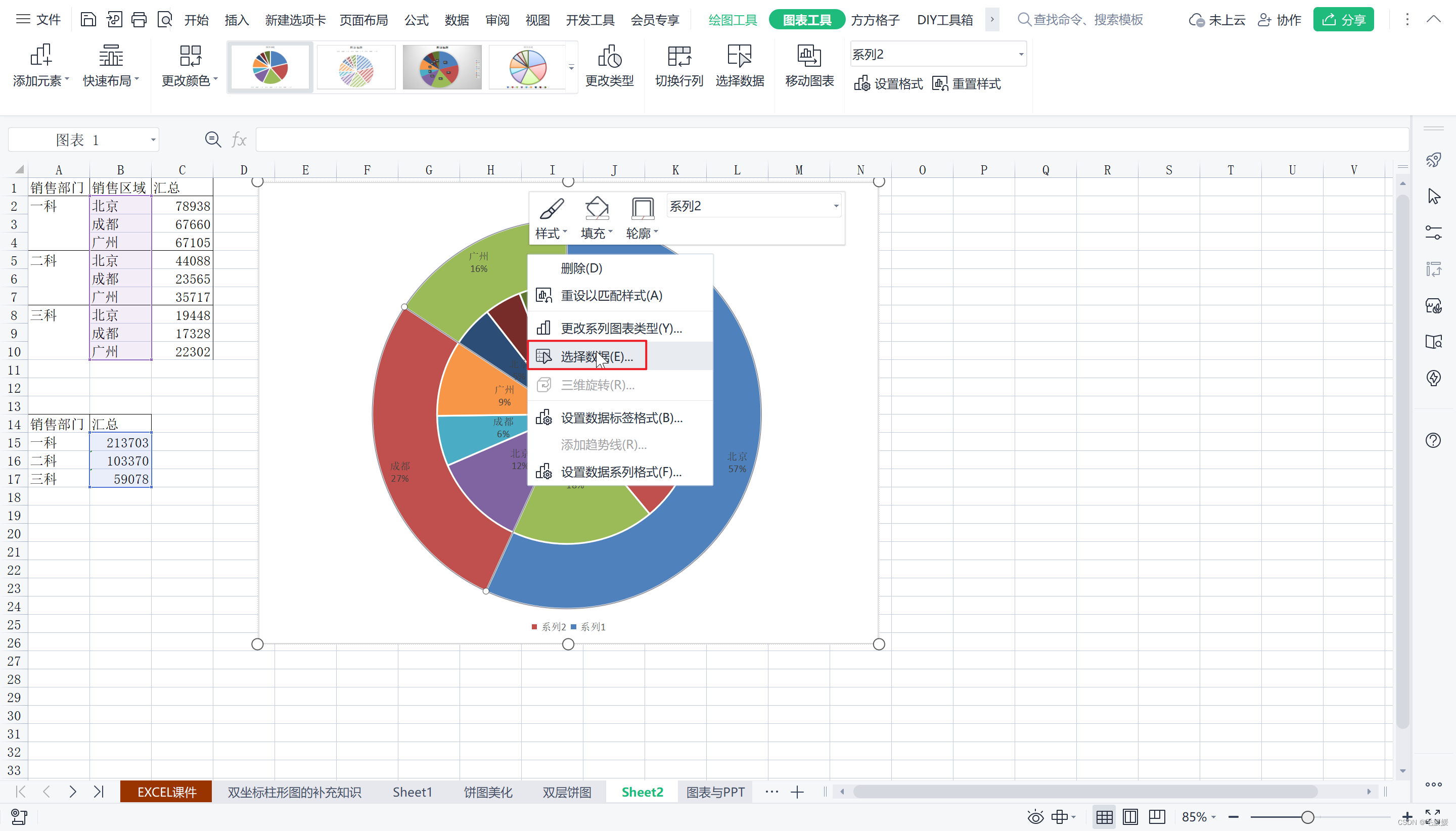Switch to normal grid view
1456x831 pixels.
click(x=1104, y=817)
